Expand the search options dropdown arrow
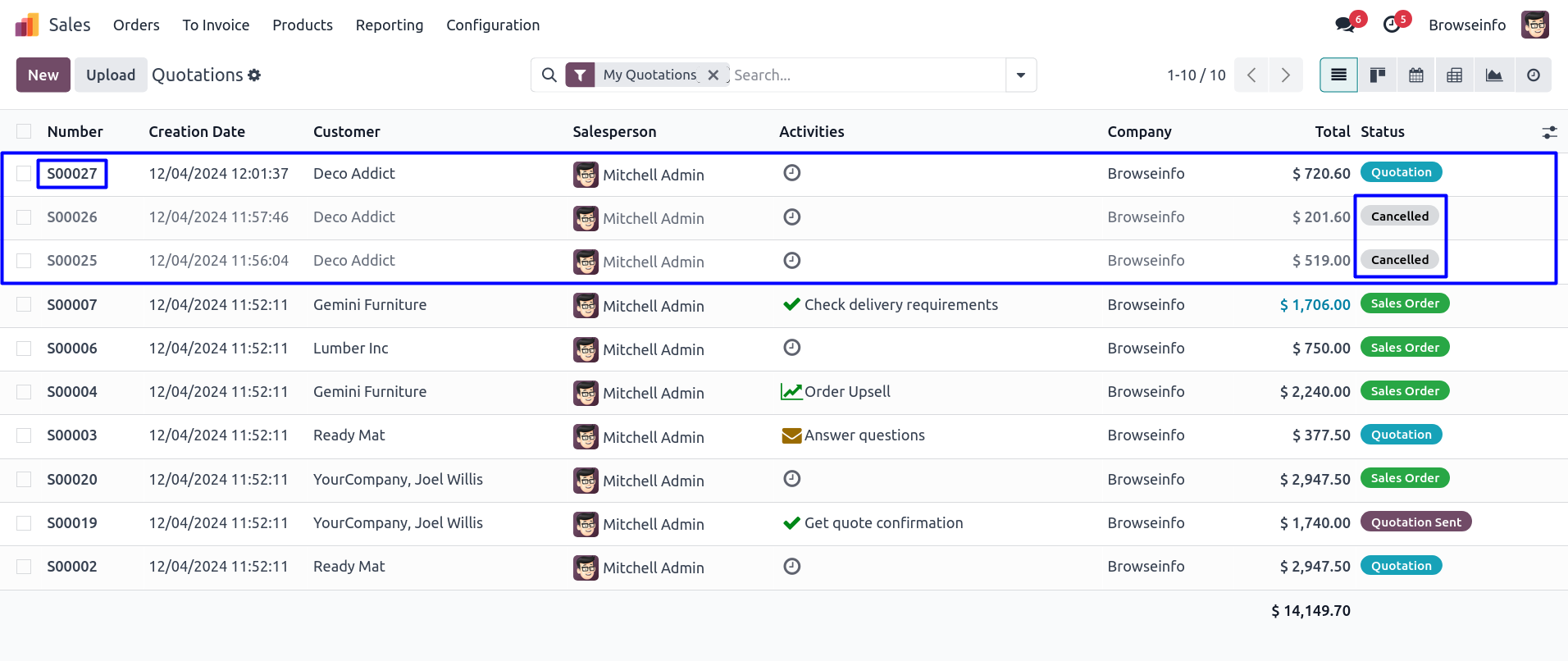Viewport: 1568px width, 661px height. click(1021, 75)
